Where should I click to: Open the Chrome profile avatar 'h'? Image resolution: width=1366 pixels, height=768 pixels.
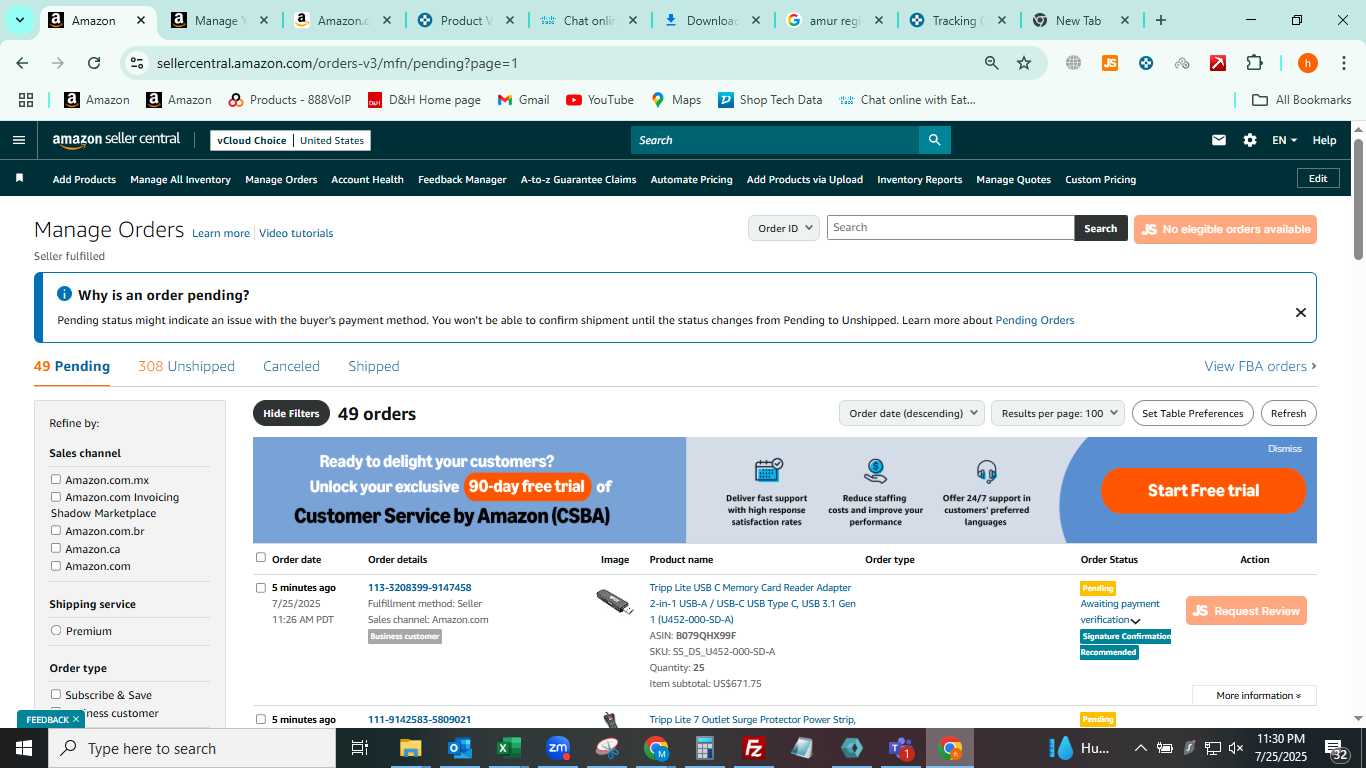pos(1307,63)
